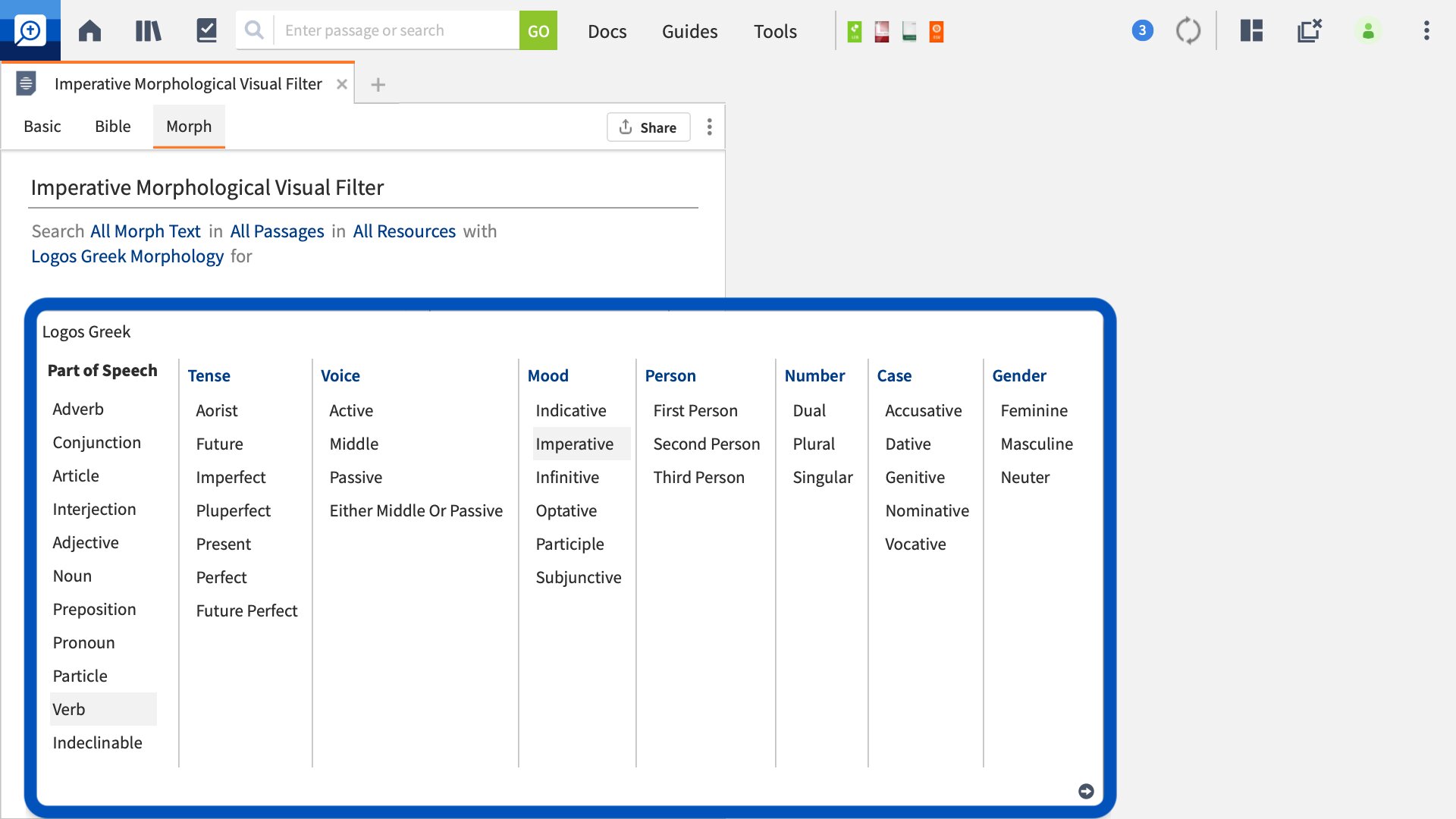
Task: Select Noun under Part of Speech
Action: [72, 576]
